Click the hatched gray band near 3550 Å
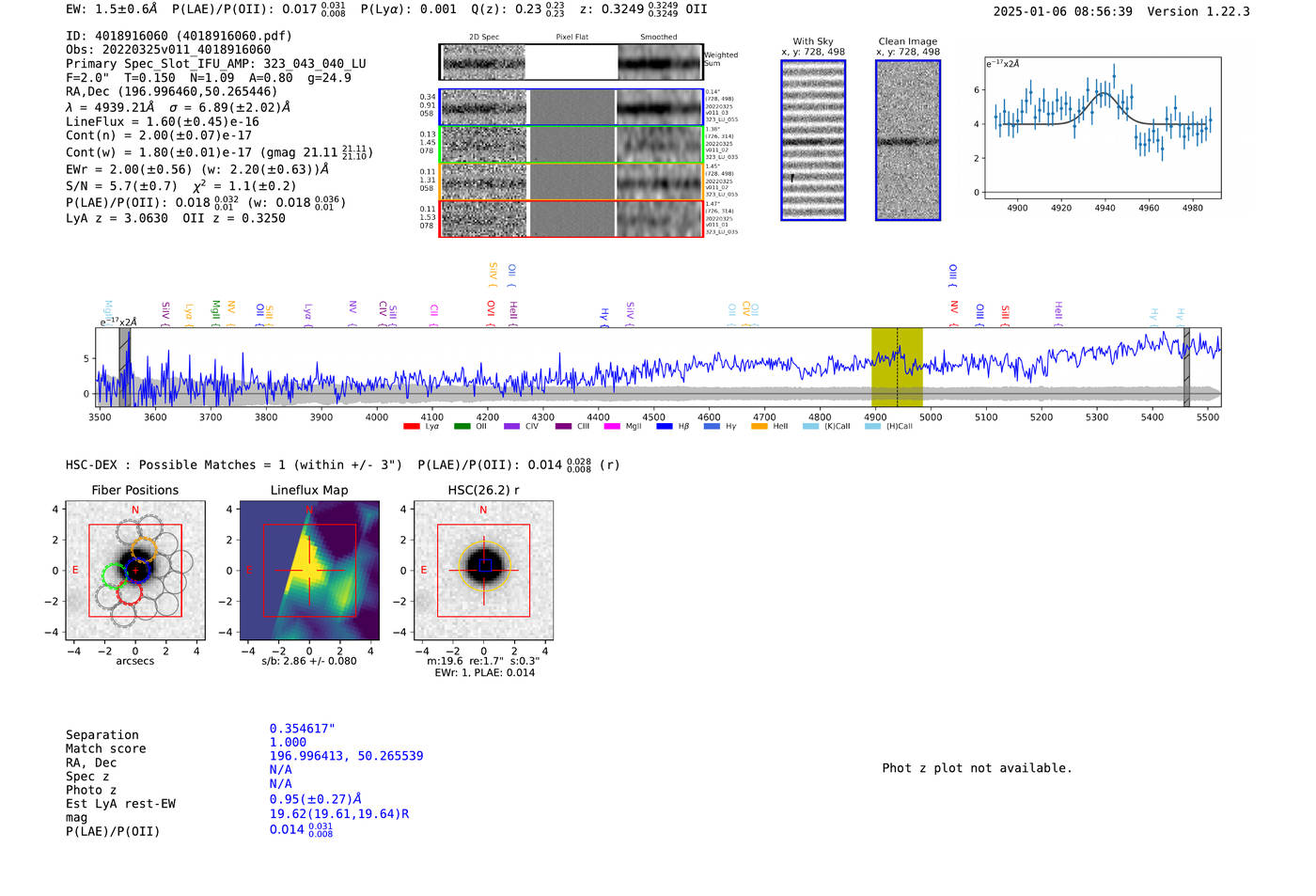Viewport: 1316px width, 896px height. point(124,367)
